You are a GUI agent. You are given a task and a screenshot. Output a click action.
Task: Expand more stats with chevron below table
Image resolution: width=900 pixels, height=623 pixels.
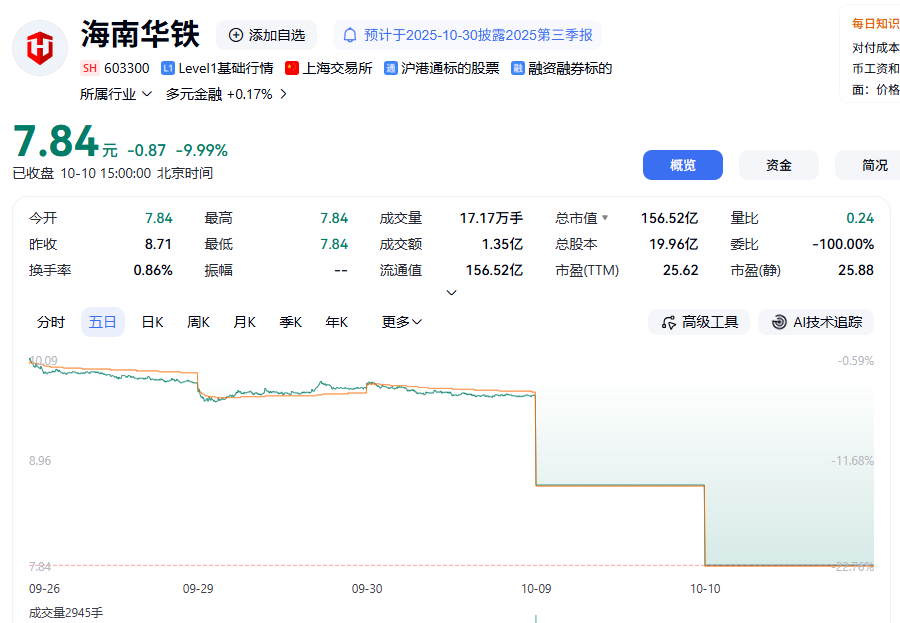click(452, 293)
